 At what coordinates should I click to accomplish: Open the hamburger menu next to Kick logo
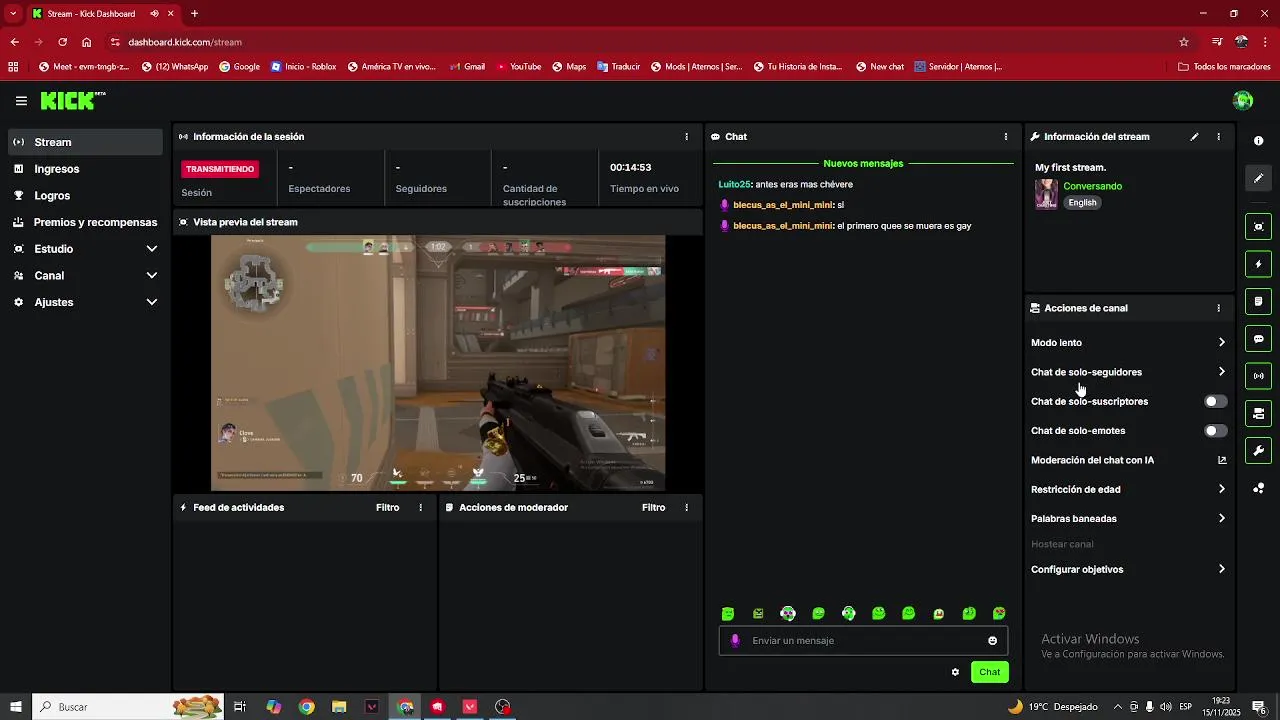click(21, 101)
